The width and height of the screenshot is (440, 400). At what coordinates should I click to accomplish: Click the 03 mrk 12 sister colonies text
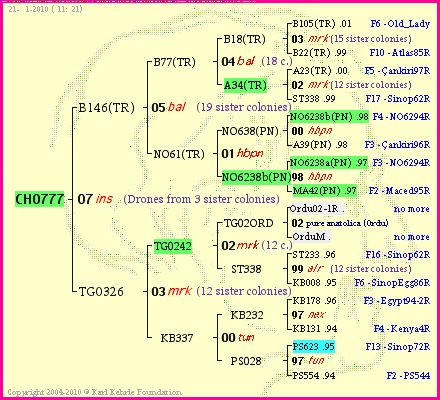point(221,291)
